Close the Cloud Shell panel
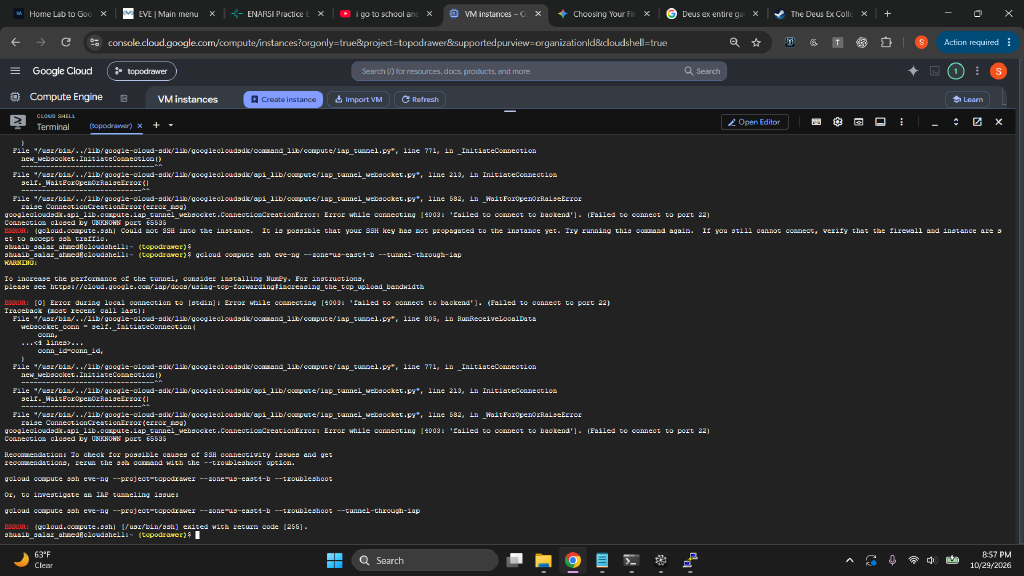The height and width of the screenshot is (576, 1024). tap(999, 122)
